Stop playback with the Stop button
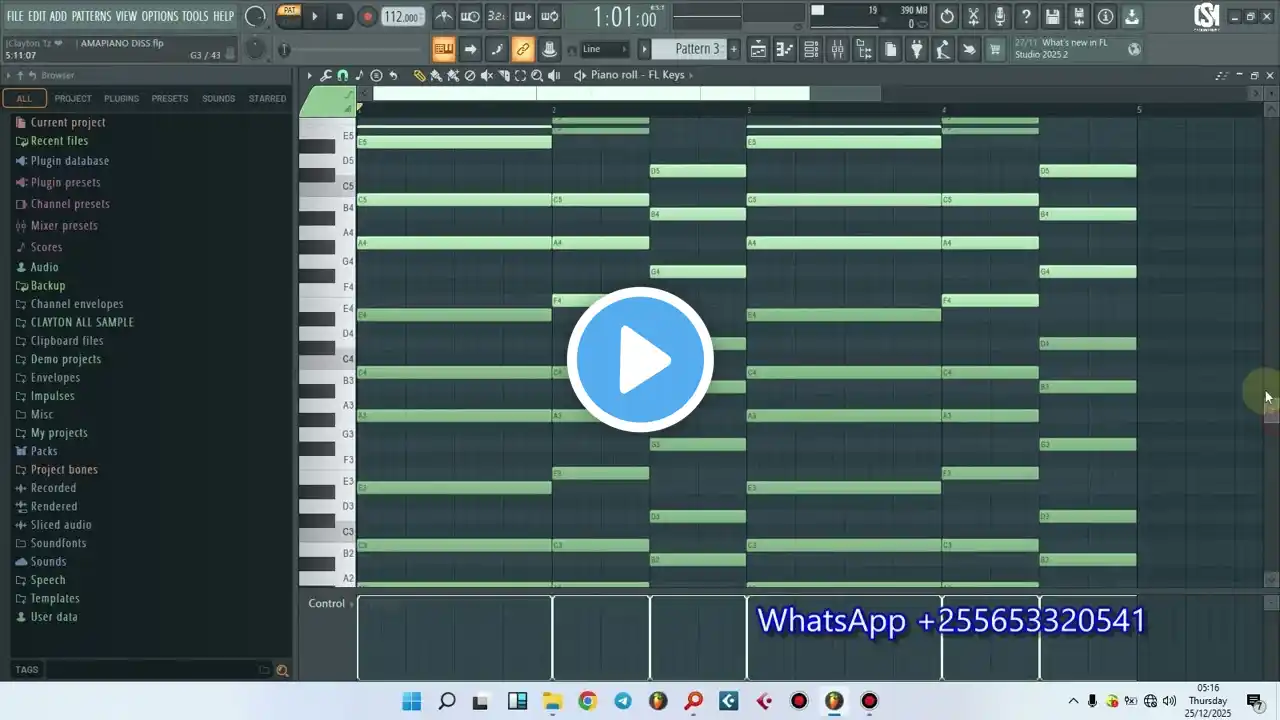1280x720 pixels. tap(340, 16)
